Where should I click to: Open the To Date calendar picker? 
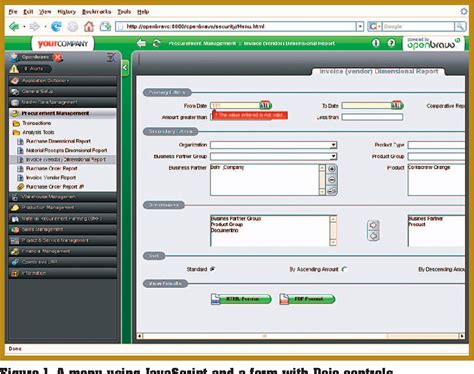coord(397,105)
